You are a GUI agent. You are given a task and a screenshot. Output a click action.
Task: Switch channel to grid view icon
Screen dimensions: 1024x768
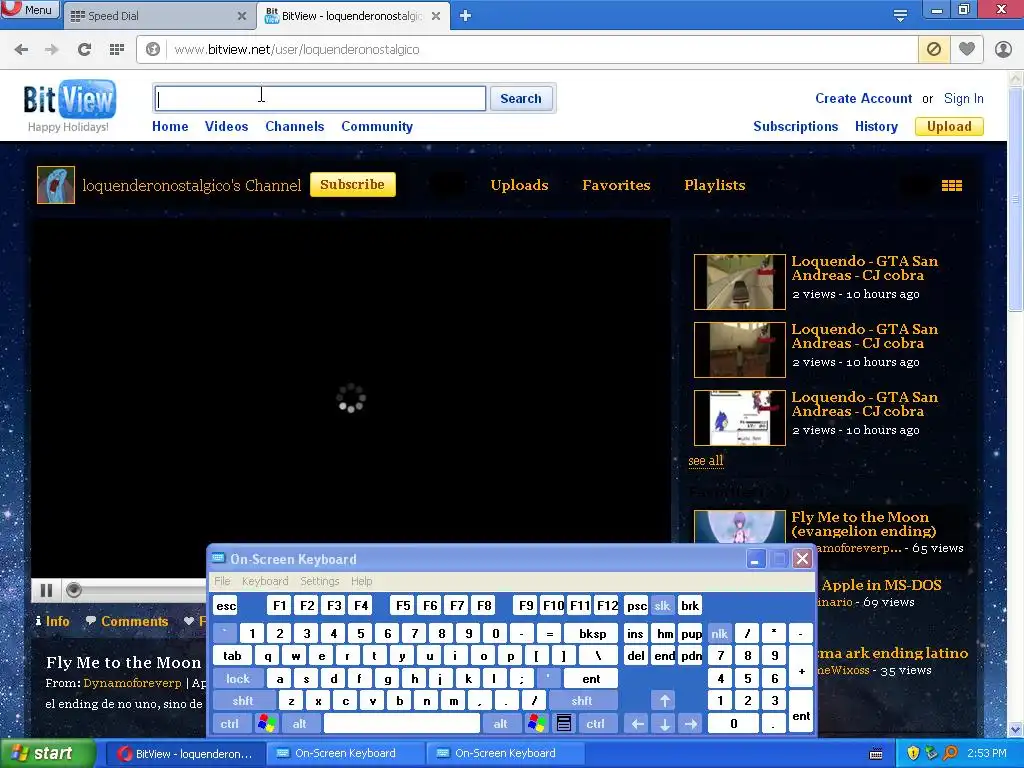tap(952, 186)
